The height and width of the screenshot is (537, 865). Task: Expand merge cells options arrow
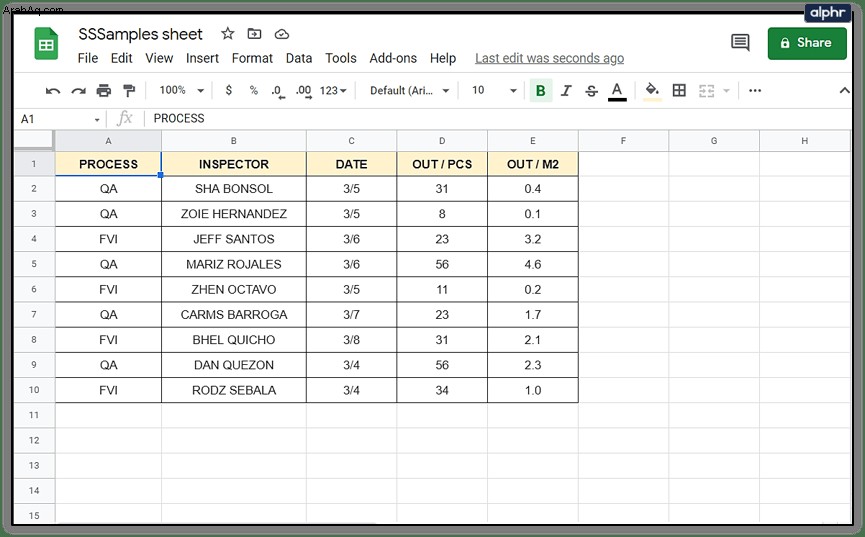tap(726, 91)
